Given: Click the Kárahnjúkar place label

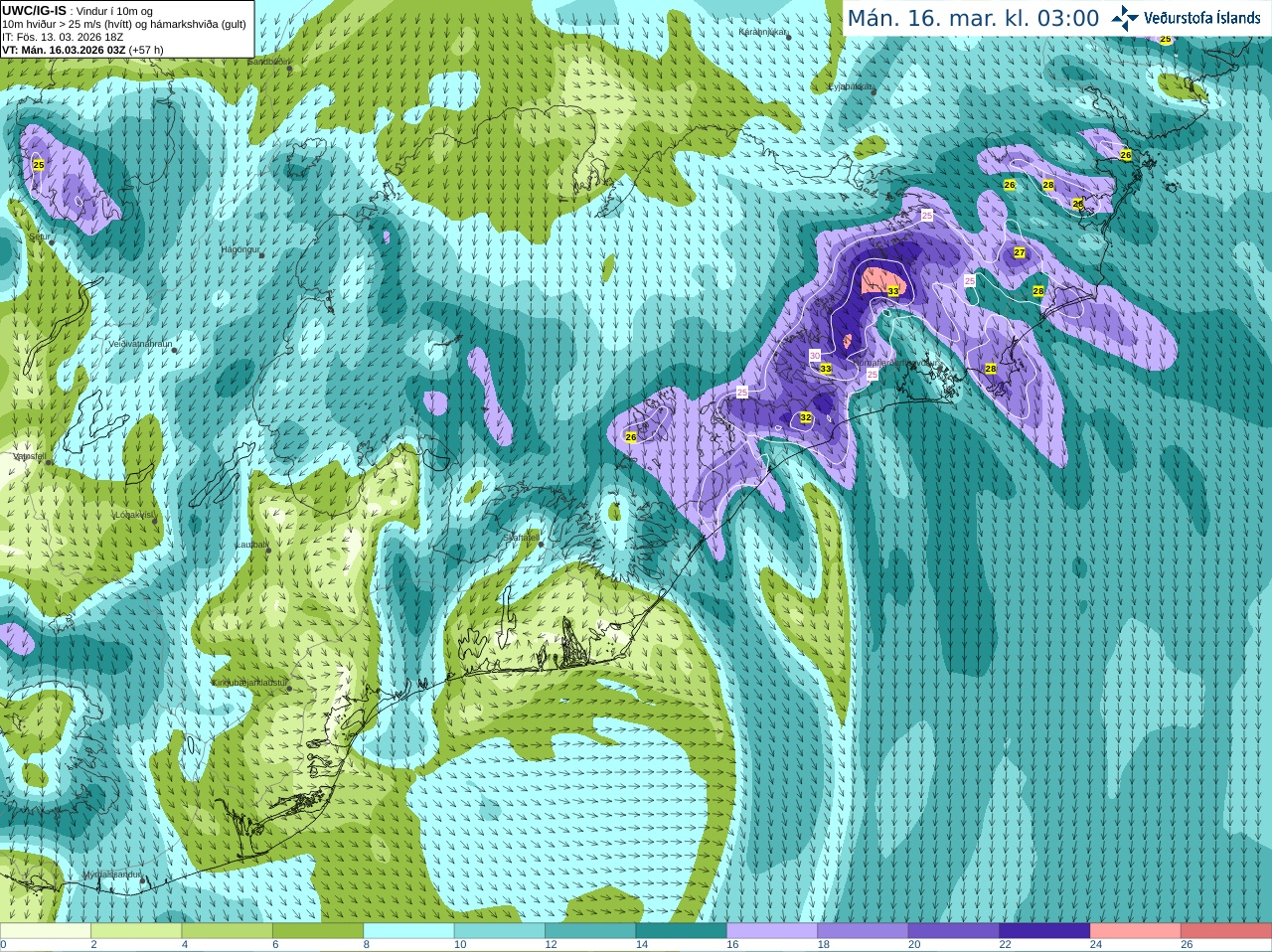Looking at the screenshot, I should pos(762,32).
